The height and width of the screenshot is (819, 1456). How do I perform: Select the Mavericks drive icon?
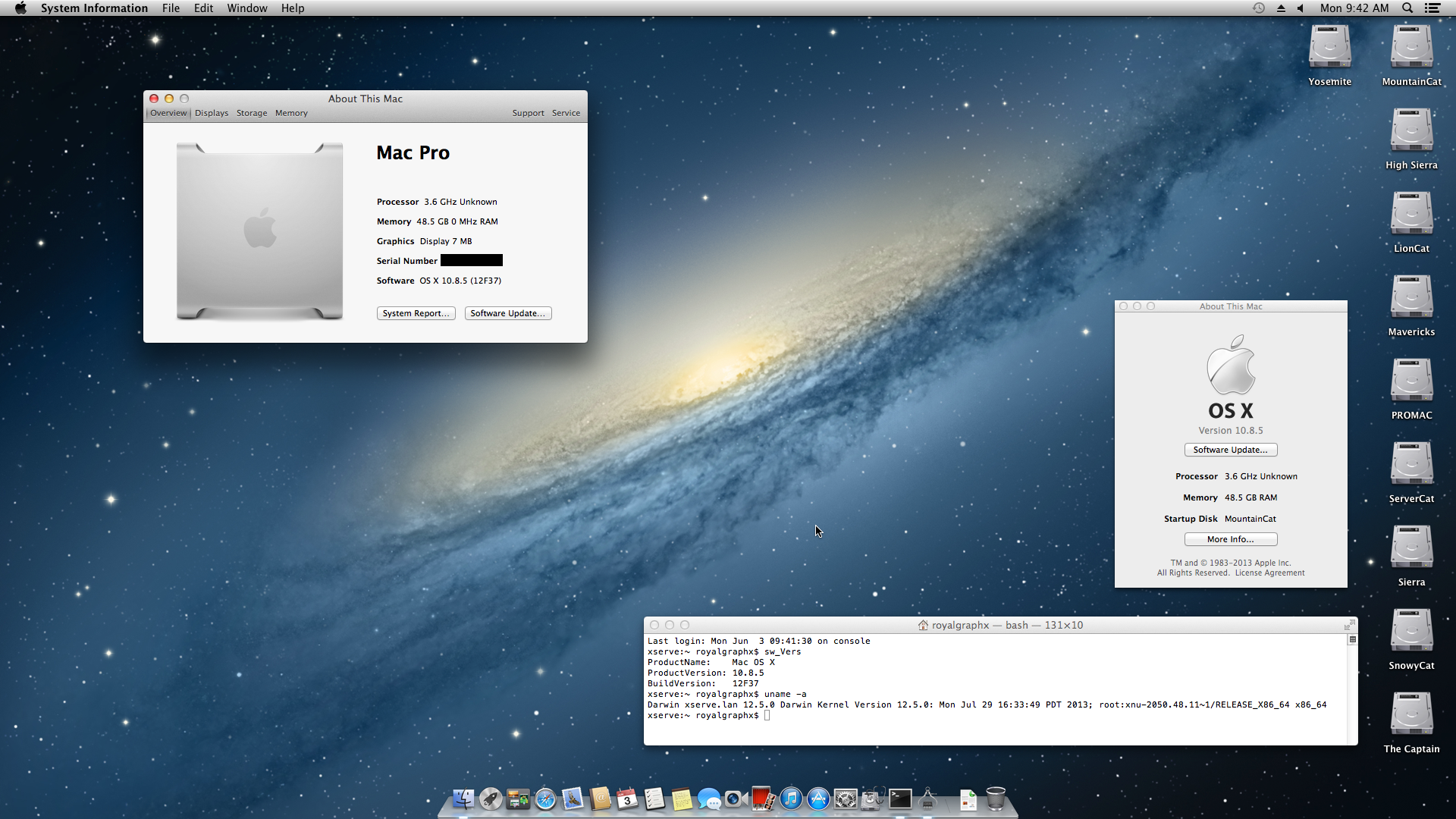coord(1411,297)
